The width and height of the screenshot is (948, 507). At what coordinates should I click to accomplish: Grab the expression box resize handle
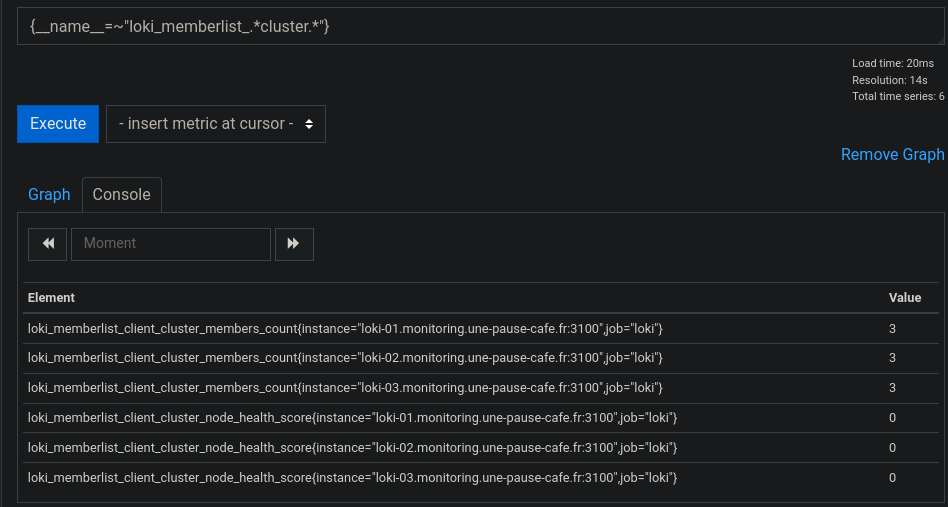pyautogui.click(x=940, y=40)
